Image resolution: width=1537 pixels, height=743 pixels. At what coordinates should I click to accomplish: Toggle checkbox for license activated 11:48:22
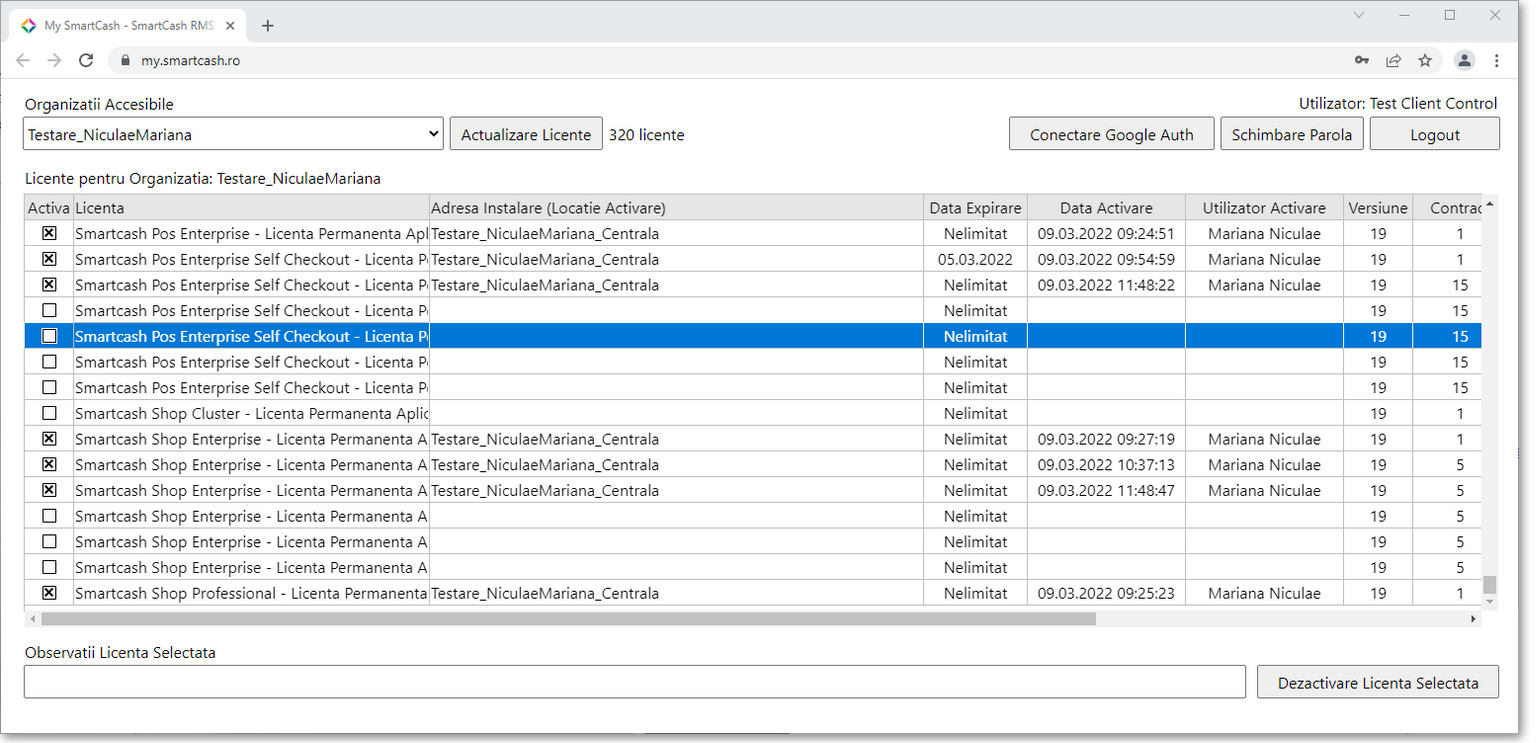pyautogui.click(x=49, y=285)
